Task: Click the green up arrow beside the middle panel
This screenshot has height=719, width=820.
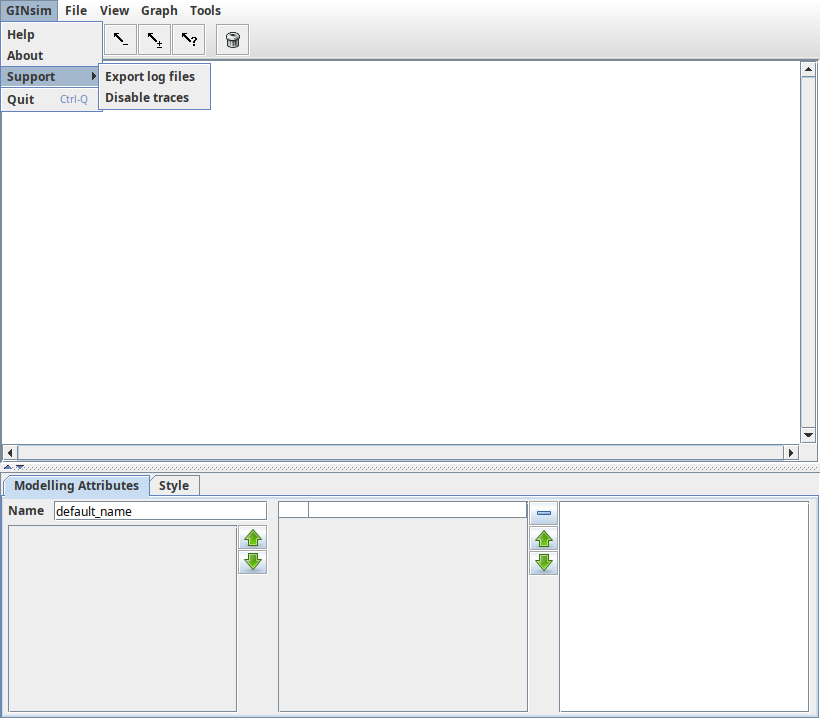Action: pos(543,539)
